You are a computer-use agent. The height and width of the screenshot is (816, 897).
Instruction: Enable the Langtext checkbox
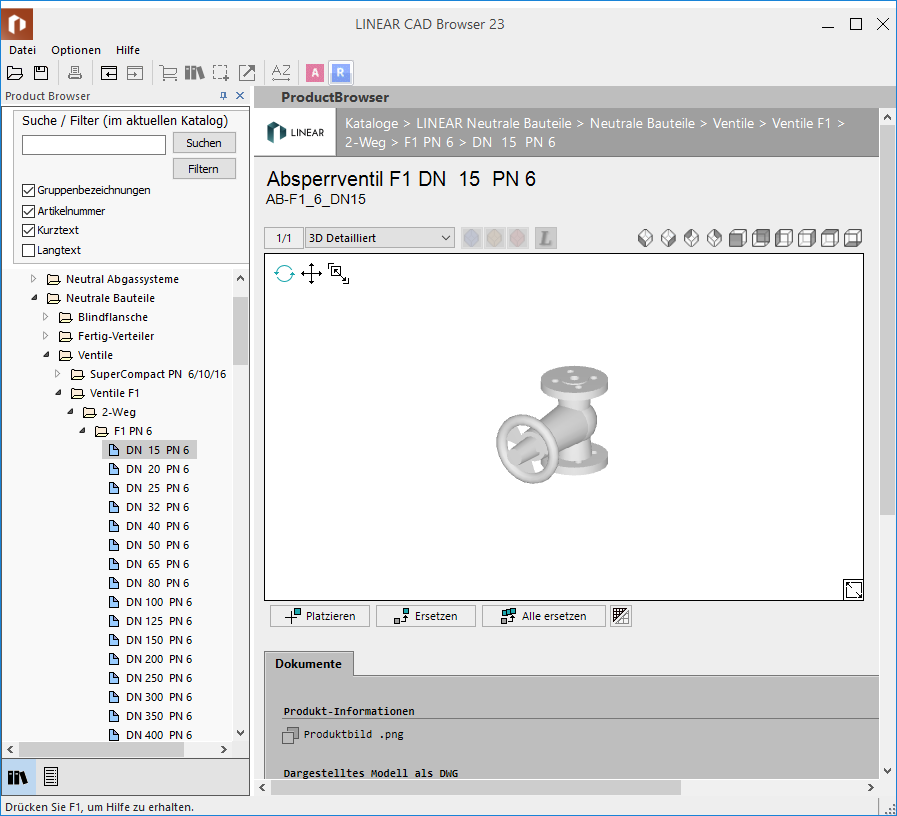(x=28, y=250)
